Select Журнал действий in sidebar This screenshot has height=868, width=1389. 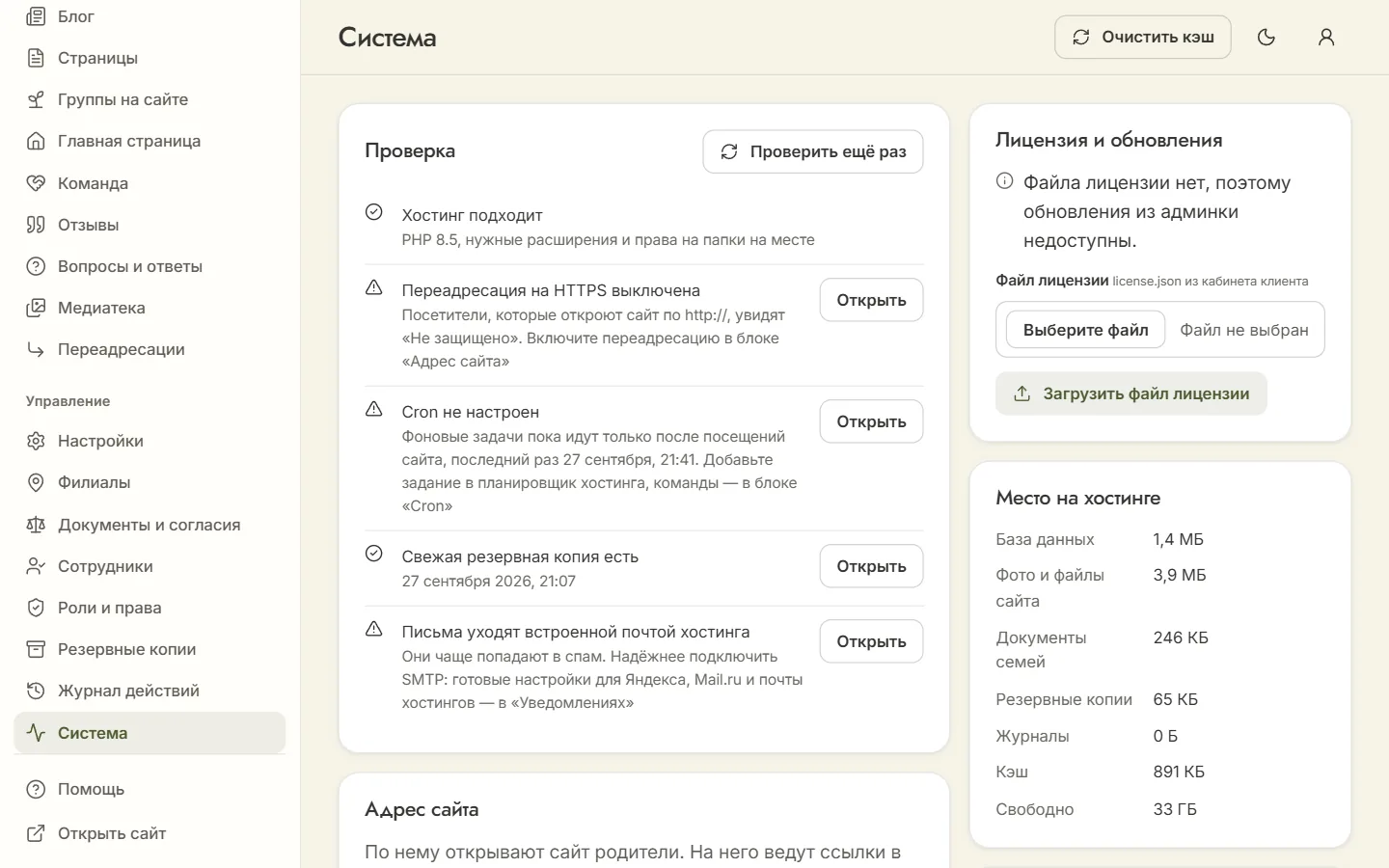tap(150, 691)
